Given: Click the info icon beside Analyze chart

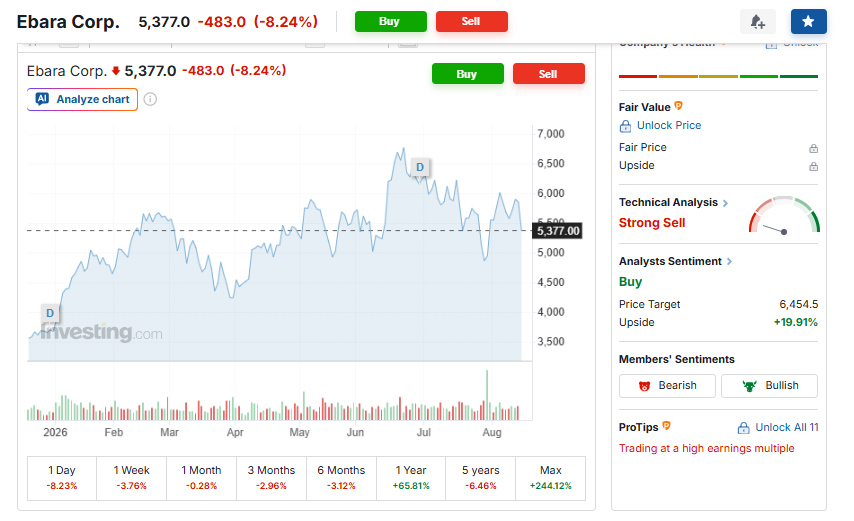Looking at the screenshot, I should (x=150, y=99).
